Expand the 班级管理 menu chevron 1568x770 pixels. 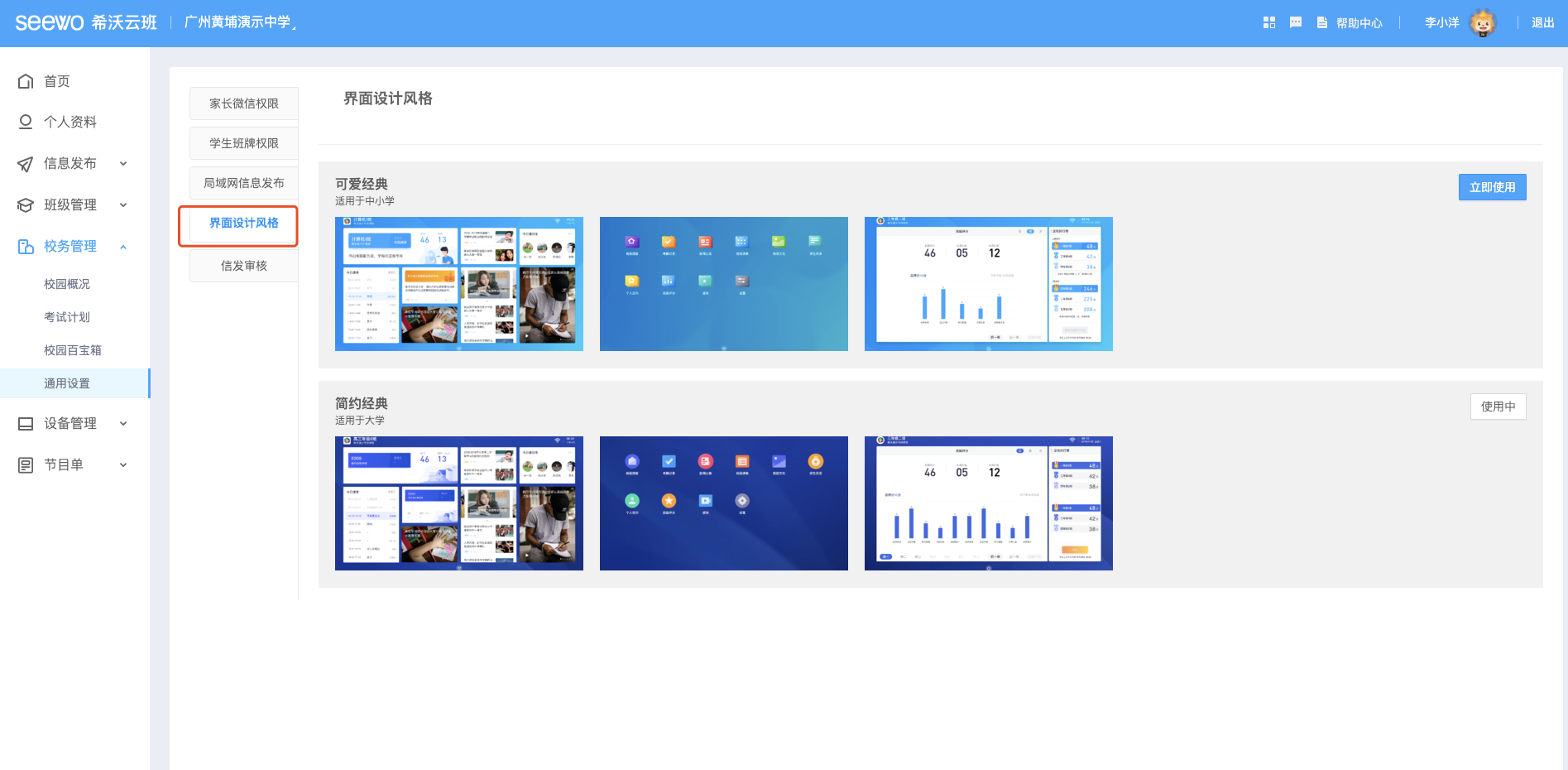[123, 205]
